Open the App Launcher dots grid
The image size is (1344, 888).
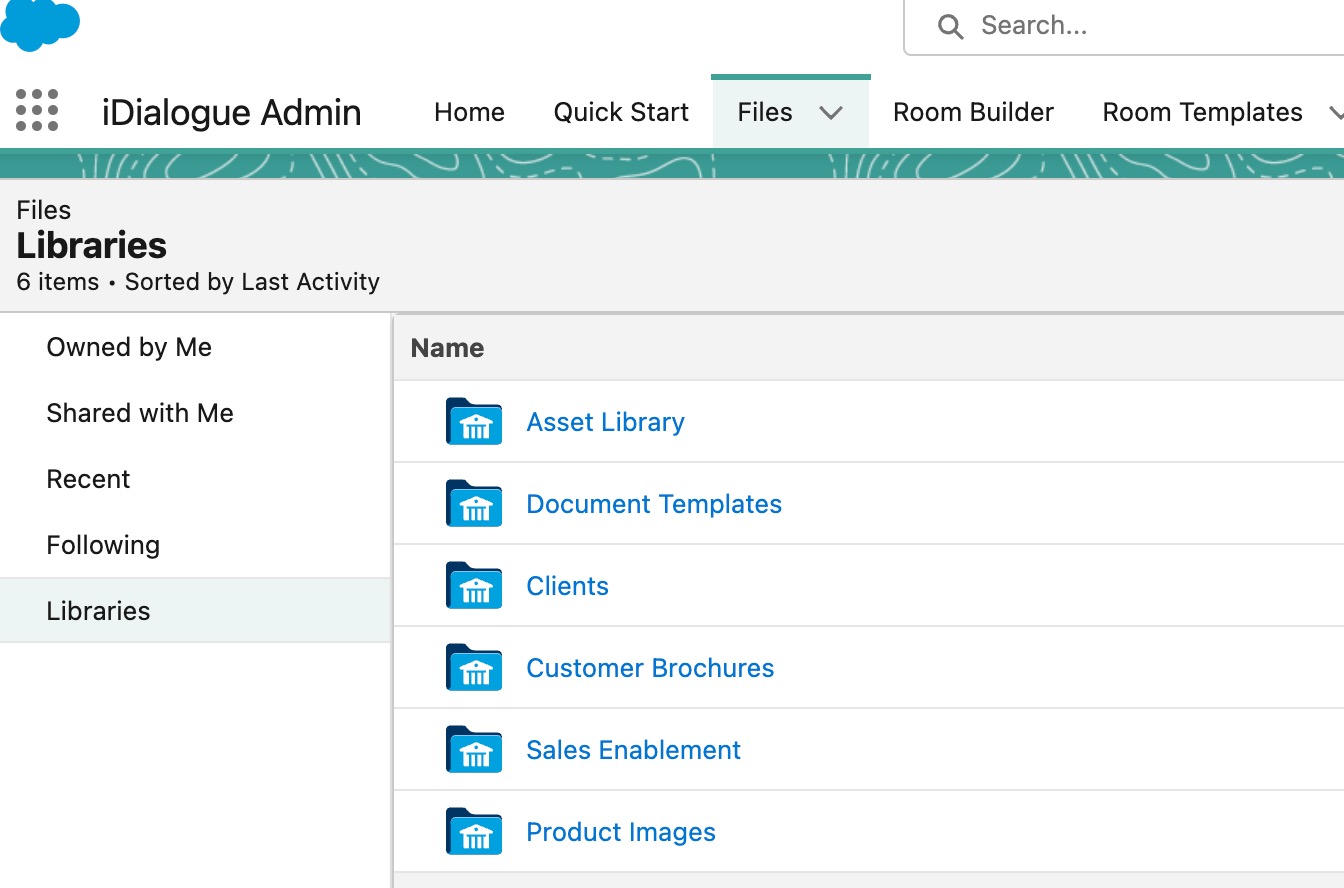pos(37,110)
